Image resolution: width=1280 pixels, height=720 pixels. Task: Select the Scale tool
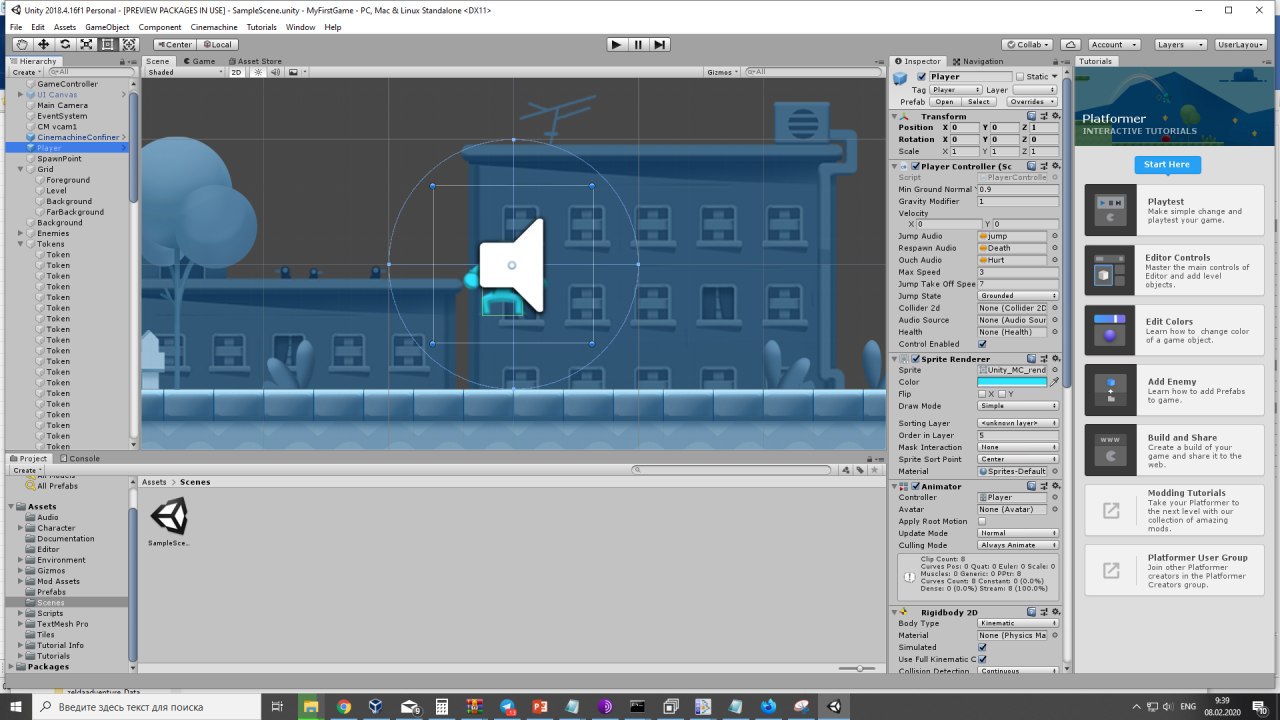coord(87,44)
